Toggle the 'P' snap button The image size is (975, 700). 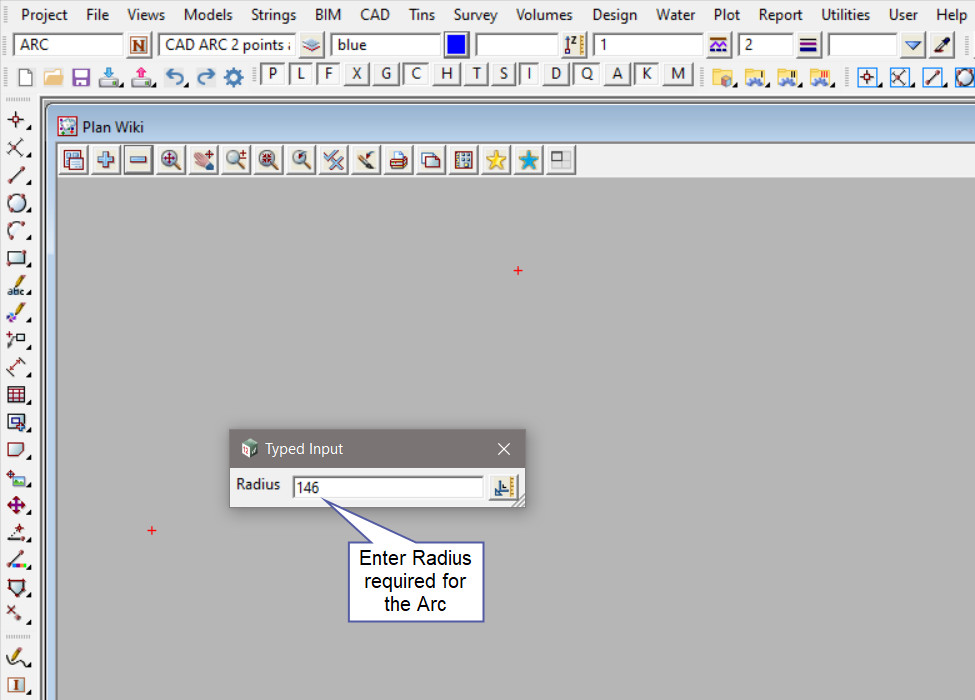(x=272, y=75)
